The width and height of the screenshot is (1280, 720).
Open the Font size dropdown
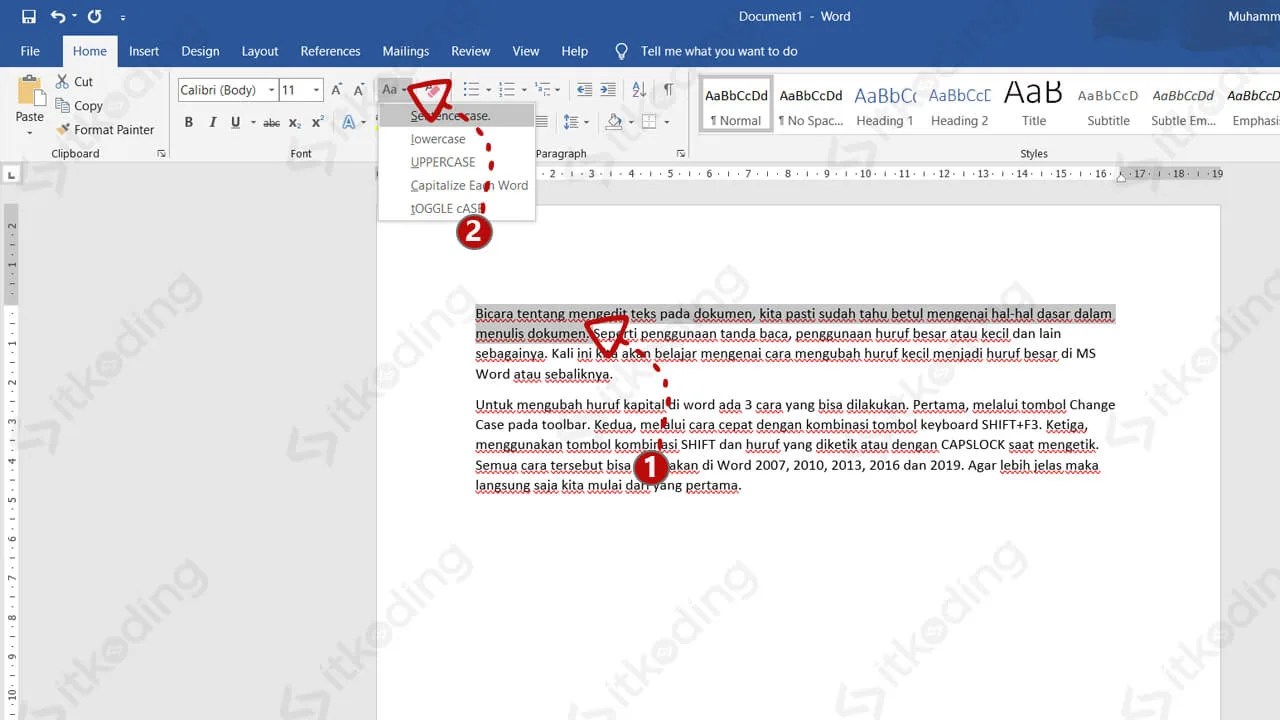[x=314, y=89]
